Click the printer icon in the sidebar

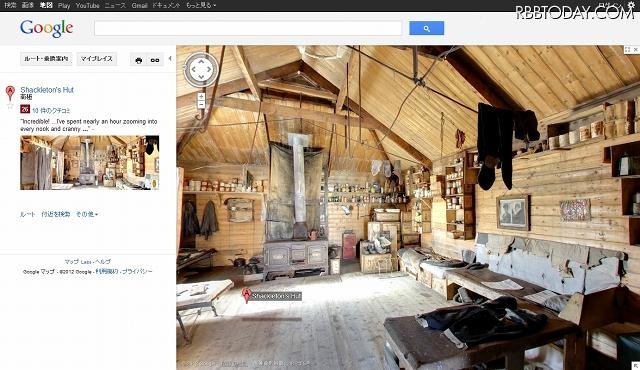point(139,60)
